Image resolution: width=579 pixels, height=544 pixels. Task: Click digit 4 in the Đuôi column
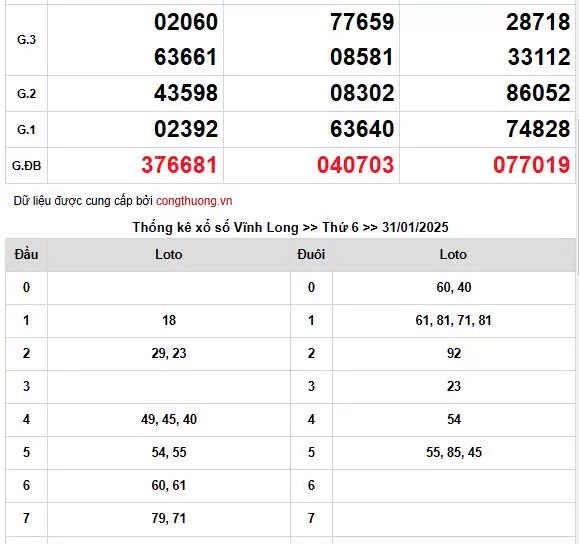point(311,420)
